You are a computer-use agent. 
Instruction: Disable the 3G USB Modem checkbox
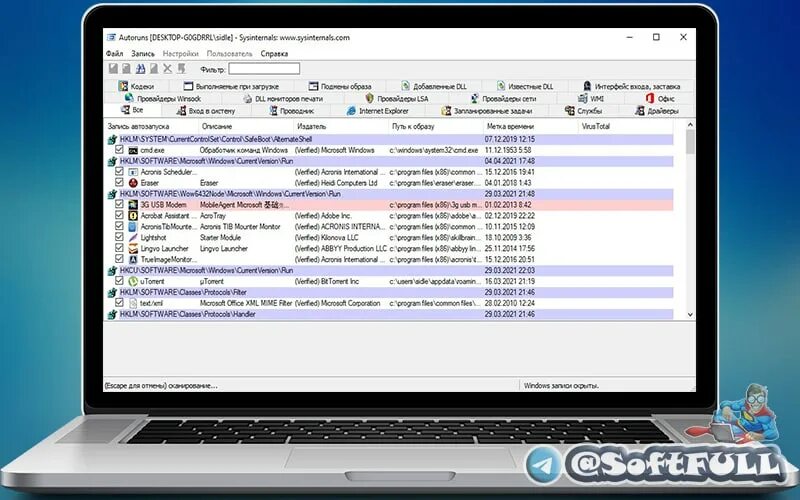119,204
